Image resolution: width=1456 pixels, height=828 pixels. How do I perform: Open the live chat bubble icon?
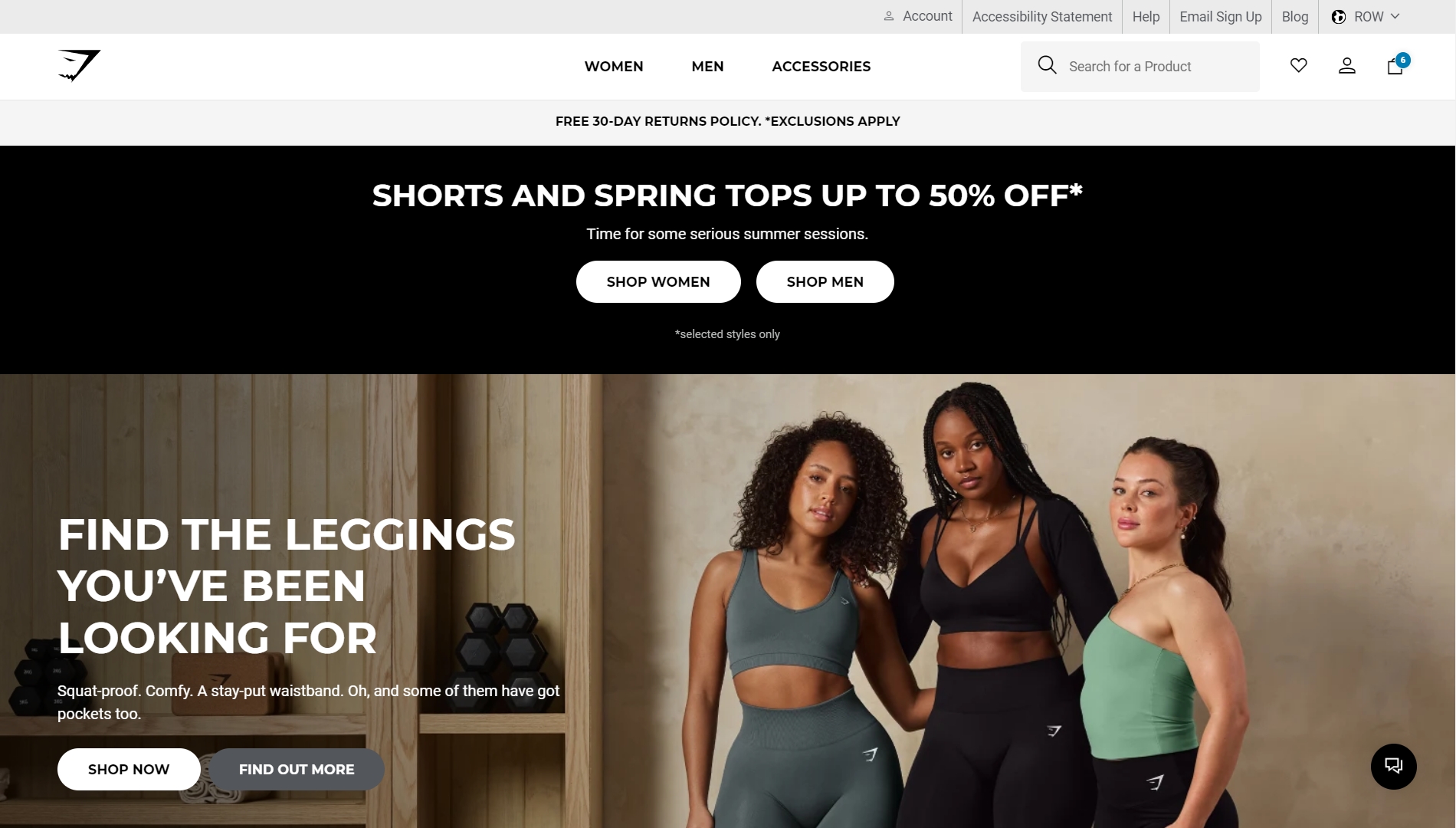pos(1393,766)
